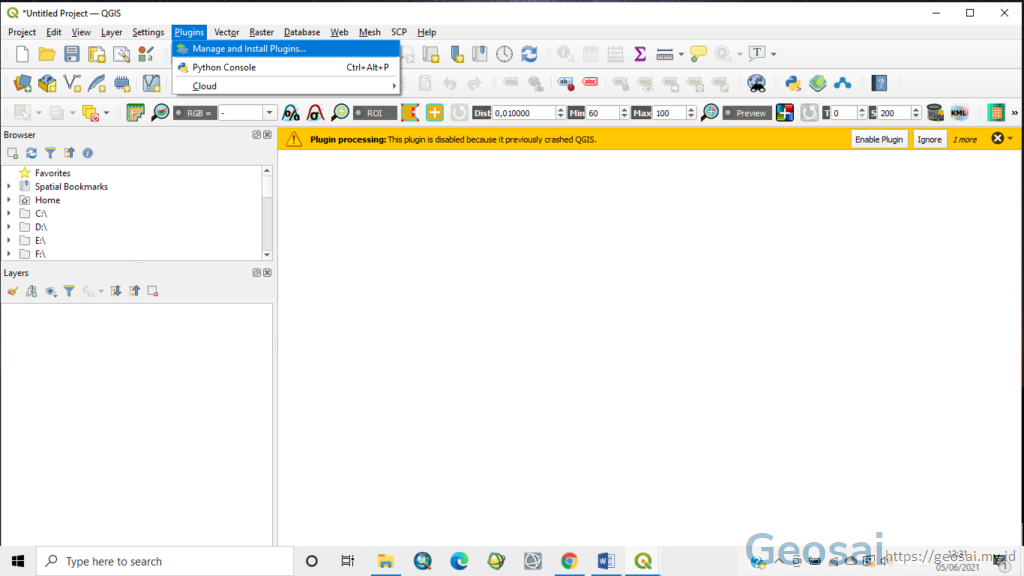Screen dimensions: 1024x576
Task: Open the Vector menu
Action: pos(227,32)
